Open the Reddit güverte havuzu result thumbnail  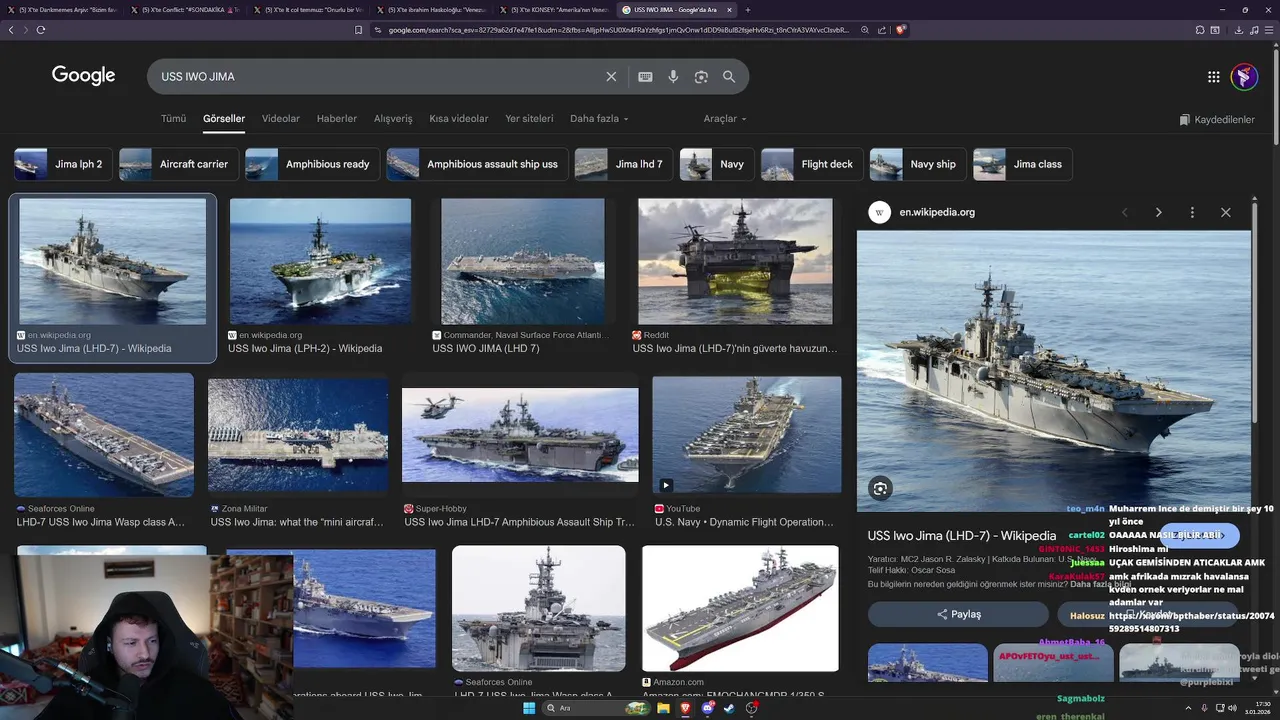pyautogui.click(x=735, y=261)
